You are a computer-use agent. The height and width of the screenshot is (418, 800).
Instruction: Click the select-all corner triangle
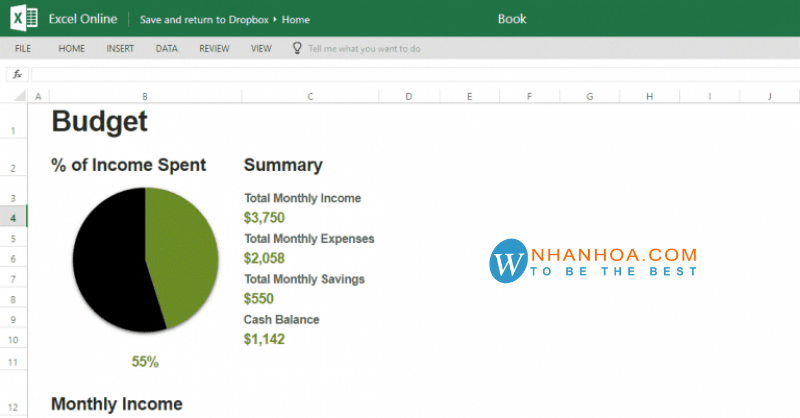18,96
